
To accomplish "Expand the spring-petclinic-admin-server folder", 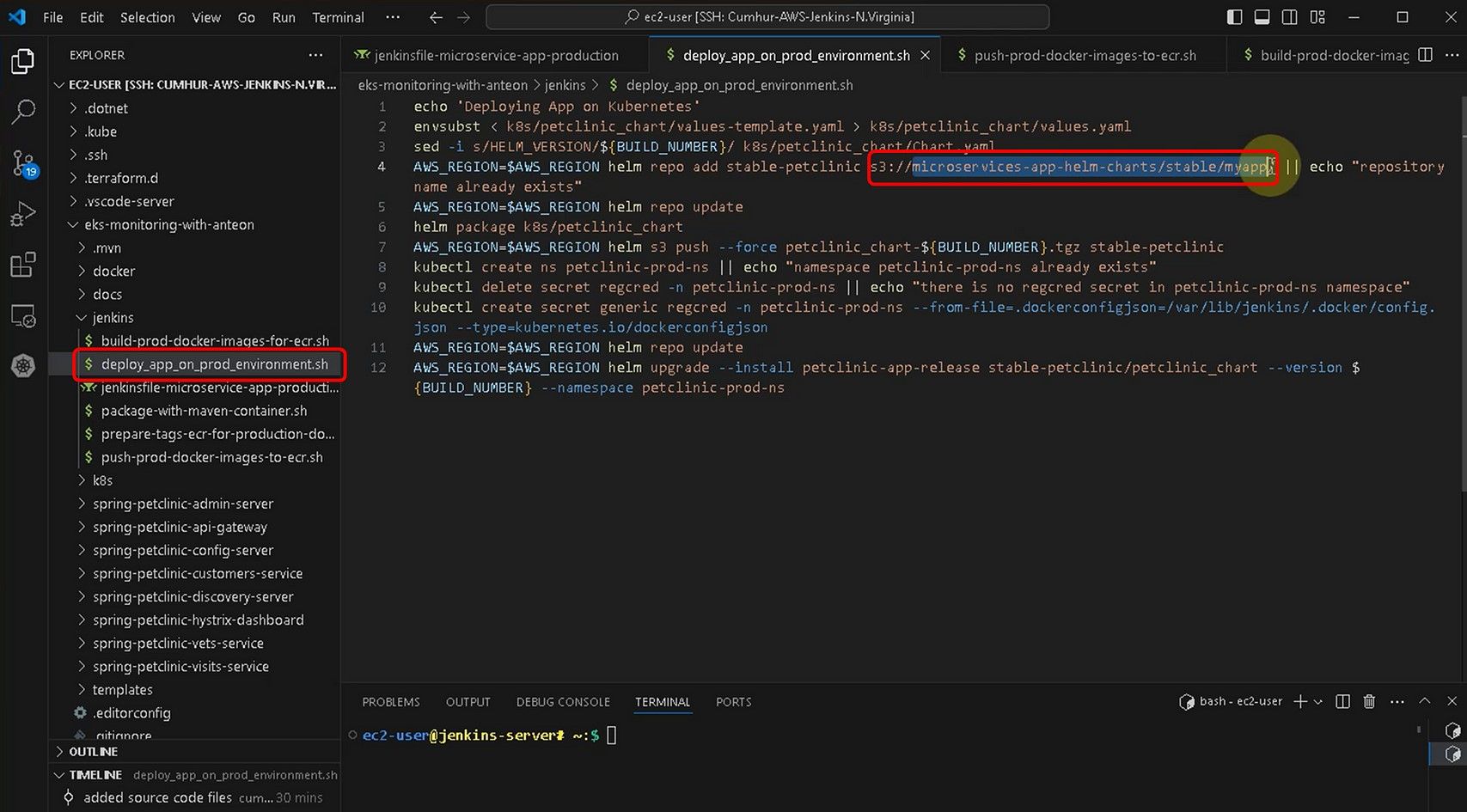I will (x=182, y=504).
